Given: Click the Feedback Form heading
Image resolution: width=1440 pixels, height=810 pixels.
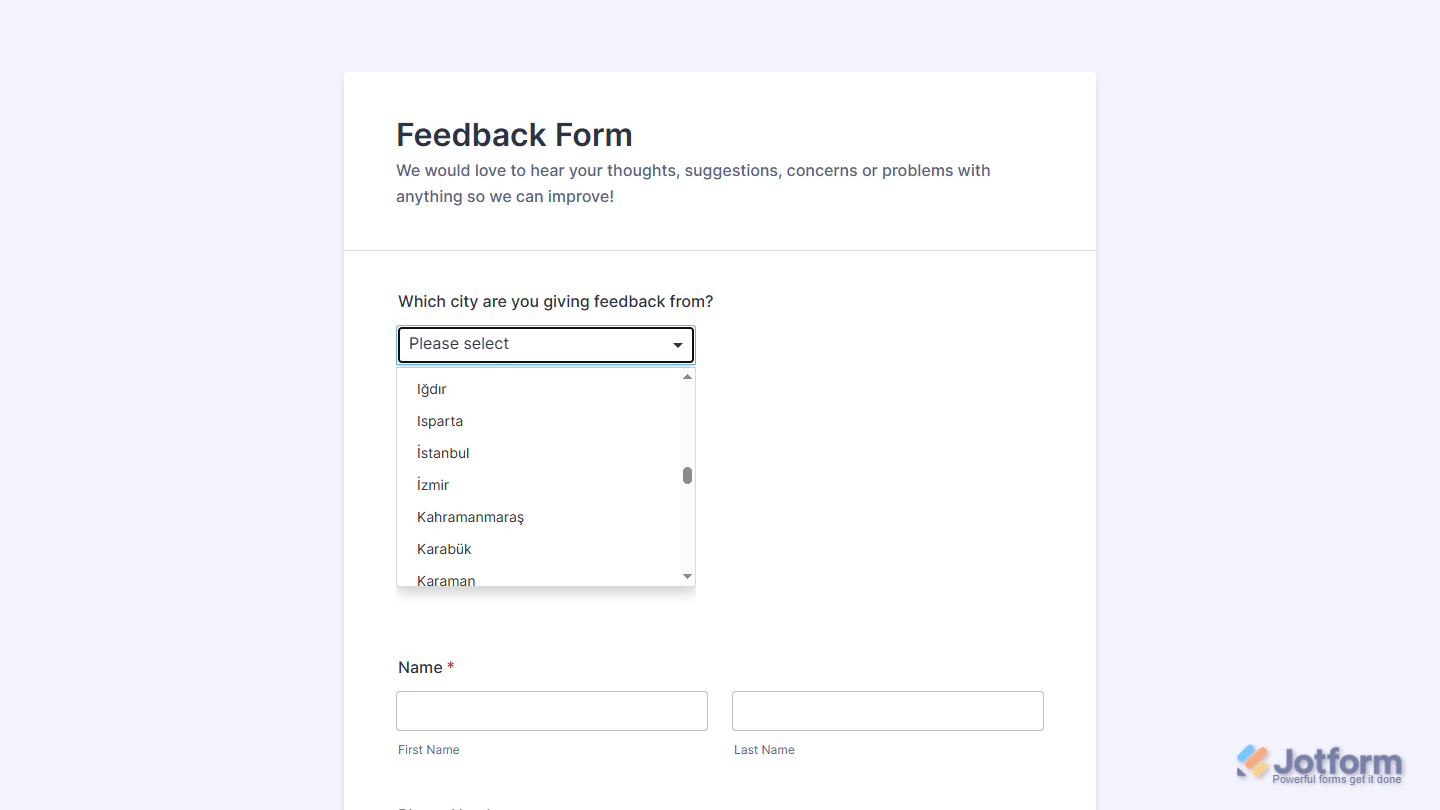Looking at the screenshot, I should point(514,134).
